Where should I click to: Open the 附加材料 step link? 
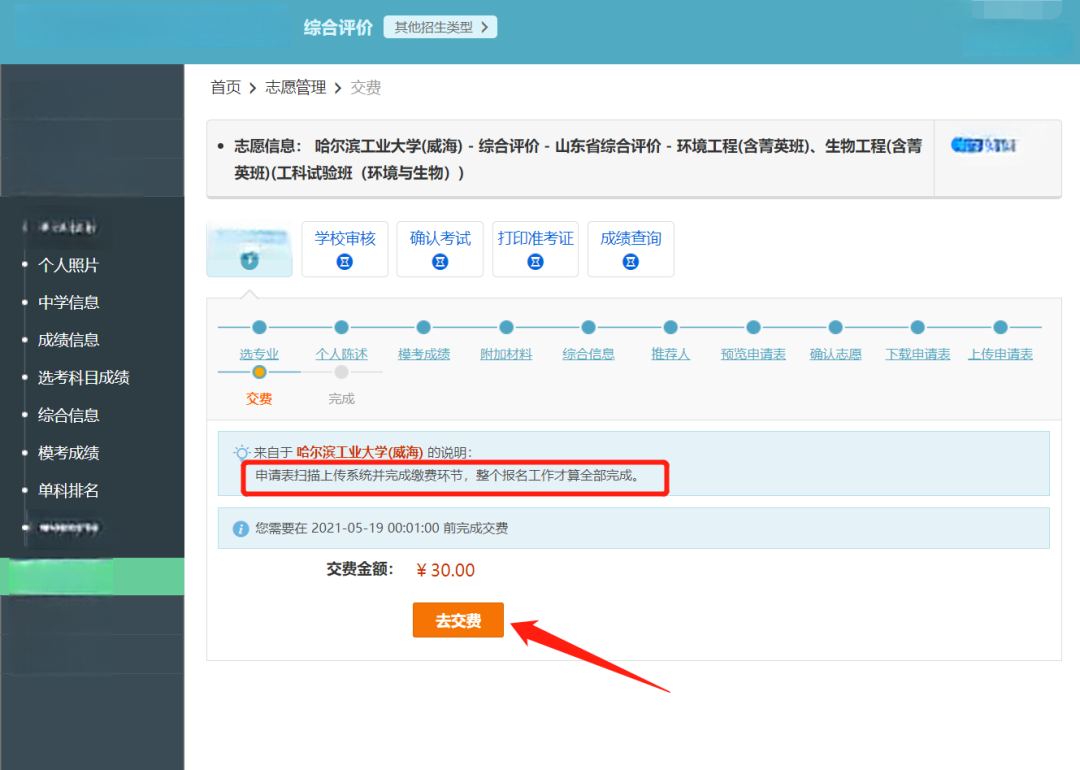[506, 354]
